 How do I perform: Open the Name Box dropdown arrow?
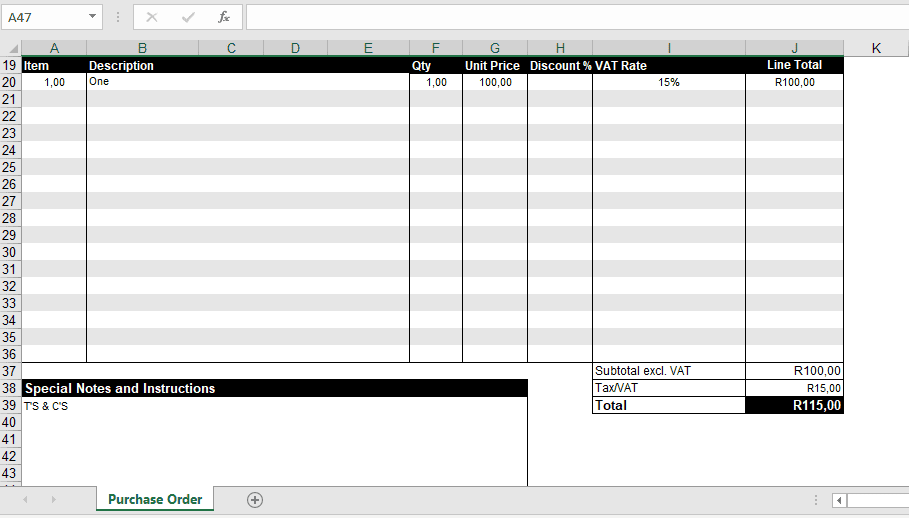pos(93,17)
